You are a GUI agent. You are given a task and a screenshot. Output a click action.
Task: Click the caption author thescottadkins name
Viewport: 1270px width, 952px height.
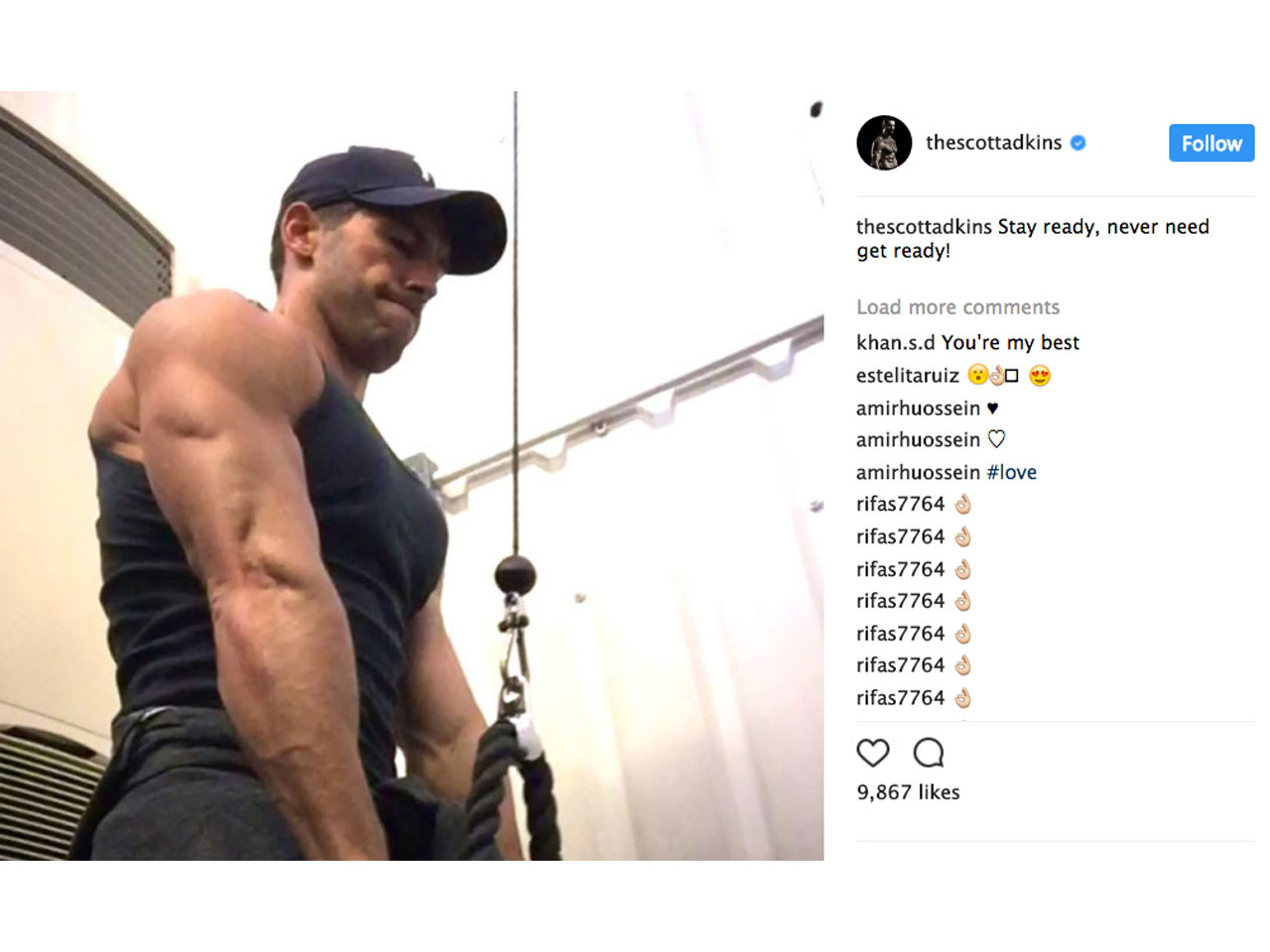(924, 227)
